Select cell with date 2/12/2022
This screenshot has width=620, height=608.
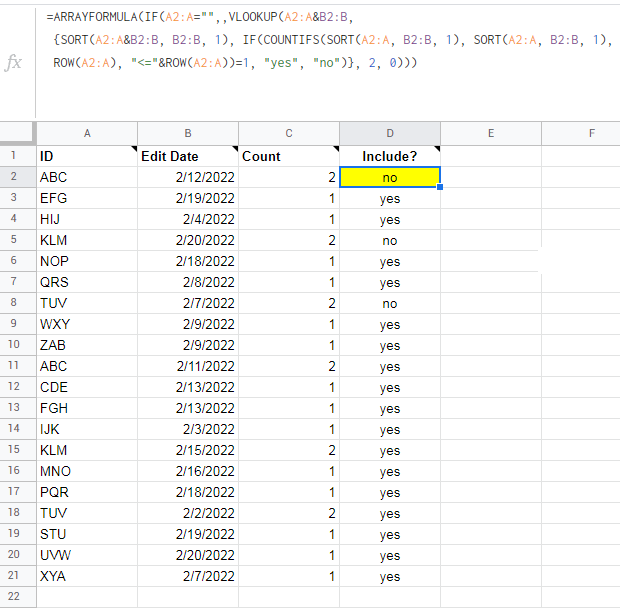(188, 177)
